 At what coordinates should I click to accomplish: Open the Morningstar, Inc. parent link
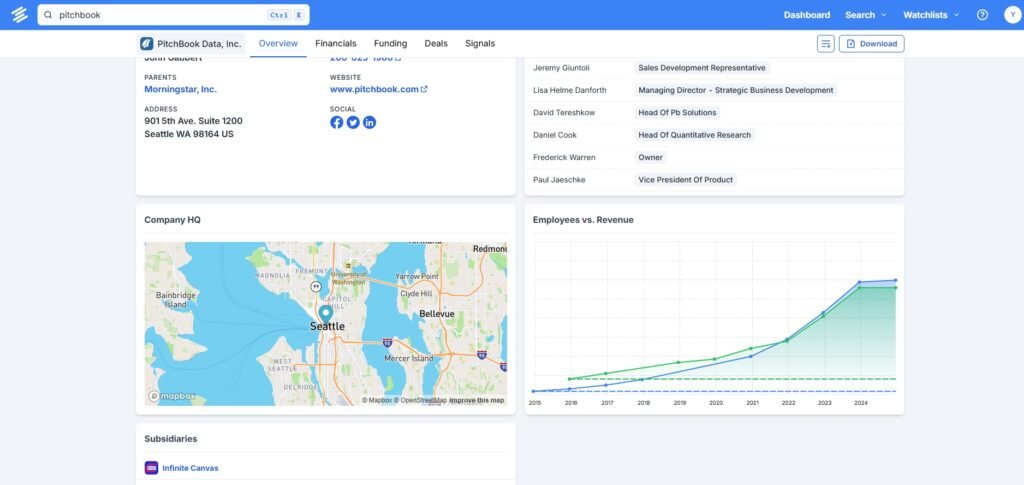tap(180, 89)
